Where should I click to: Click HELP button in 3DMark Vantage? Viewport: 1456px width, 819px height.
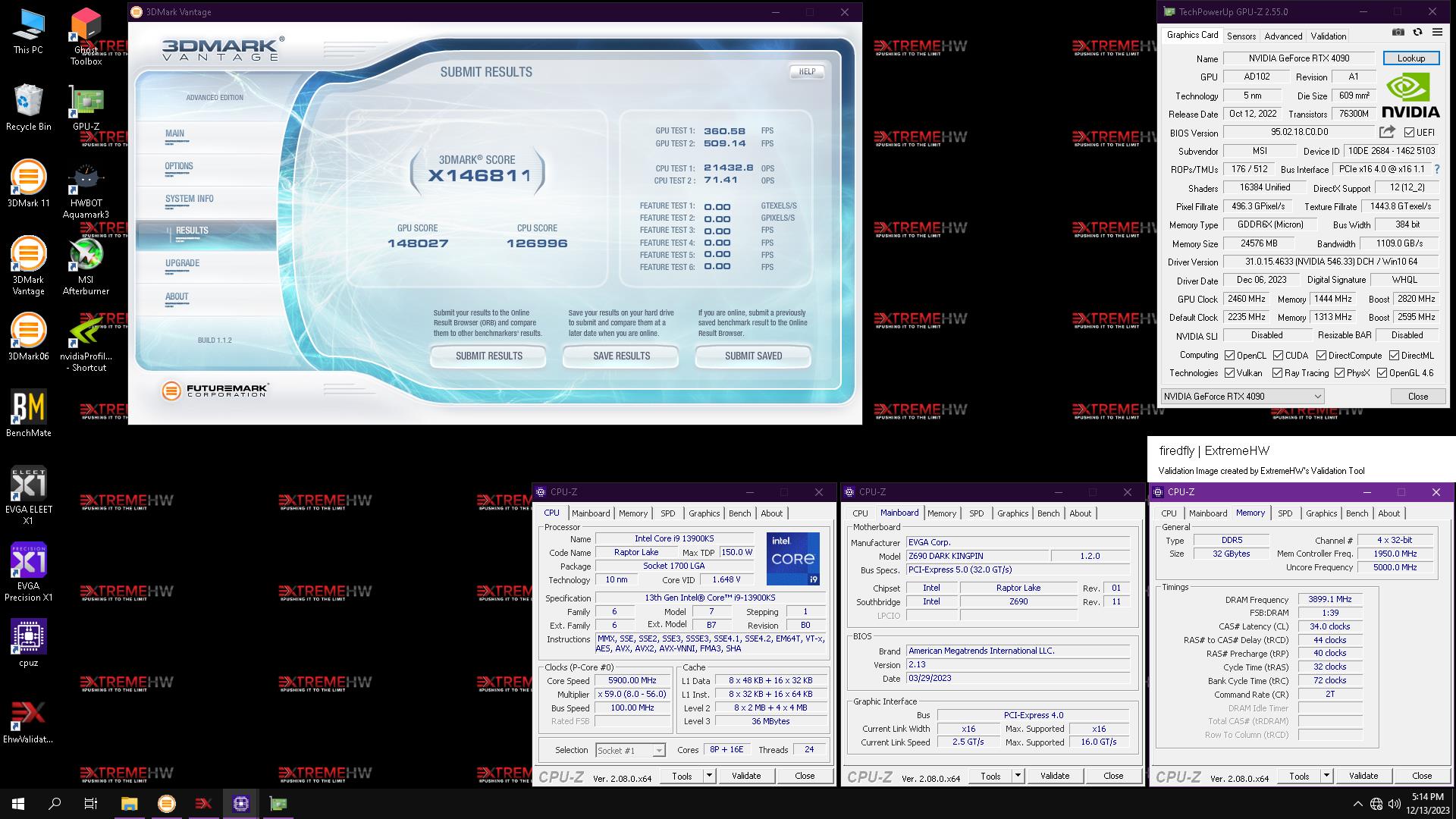(807, 71)
